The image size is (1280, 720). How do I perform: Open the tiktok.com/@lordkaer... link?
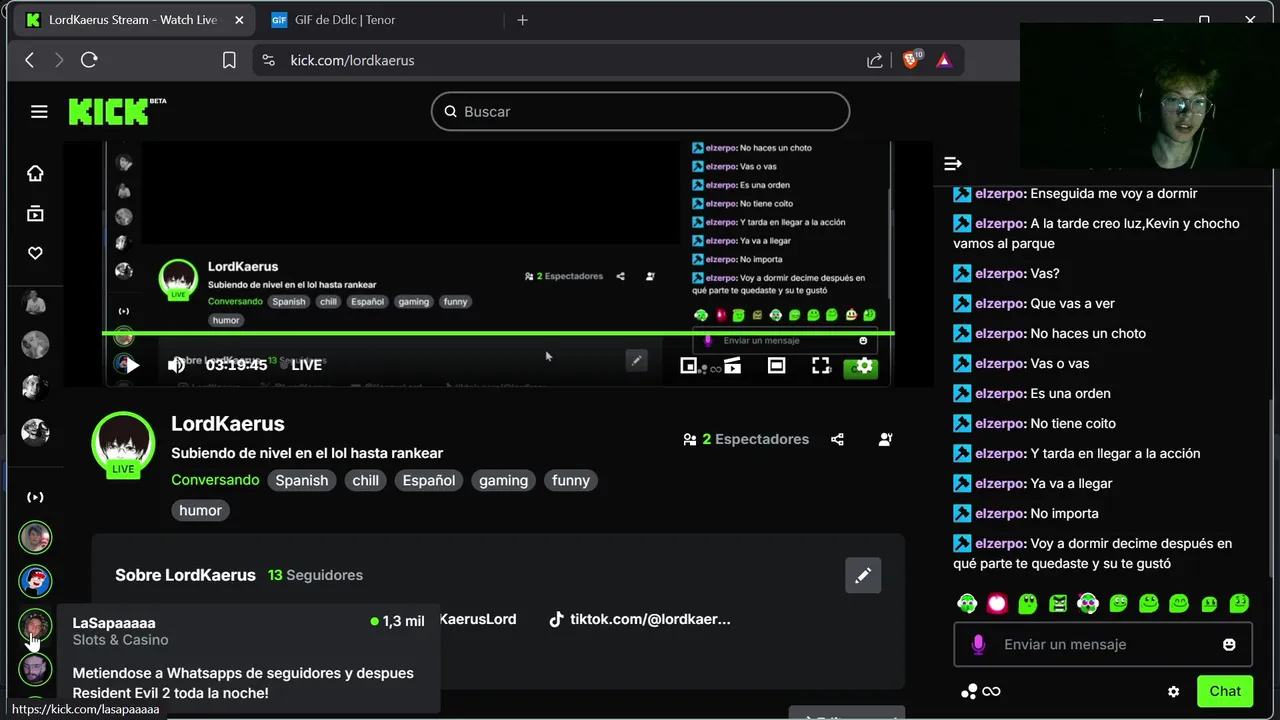[x=640, y=619]
